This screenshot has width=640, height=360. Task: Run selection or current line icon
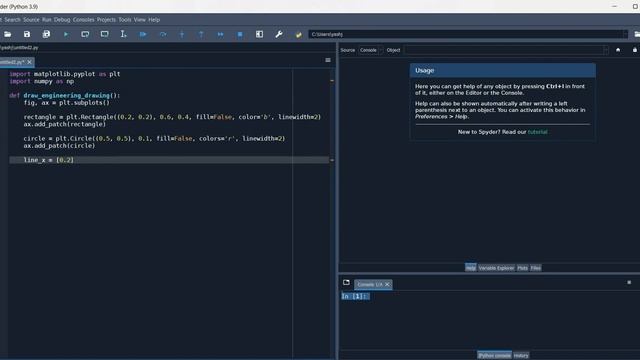(x=124, y=34)
